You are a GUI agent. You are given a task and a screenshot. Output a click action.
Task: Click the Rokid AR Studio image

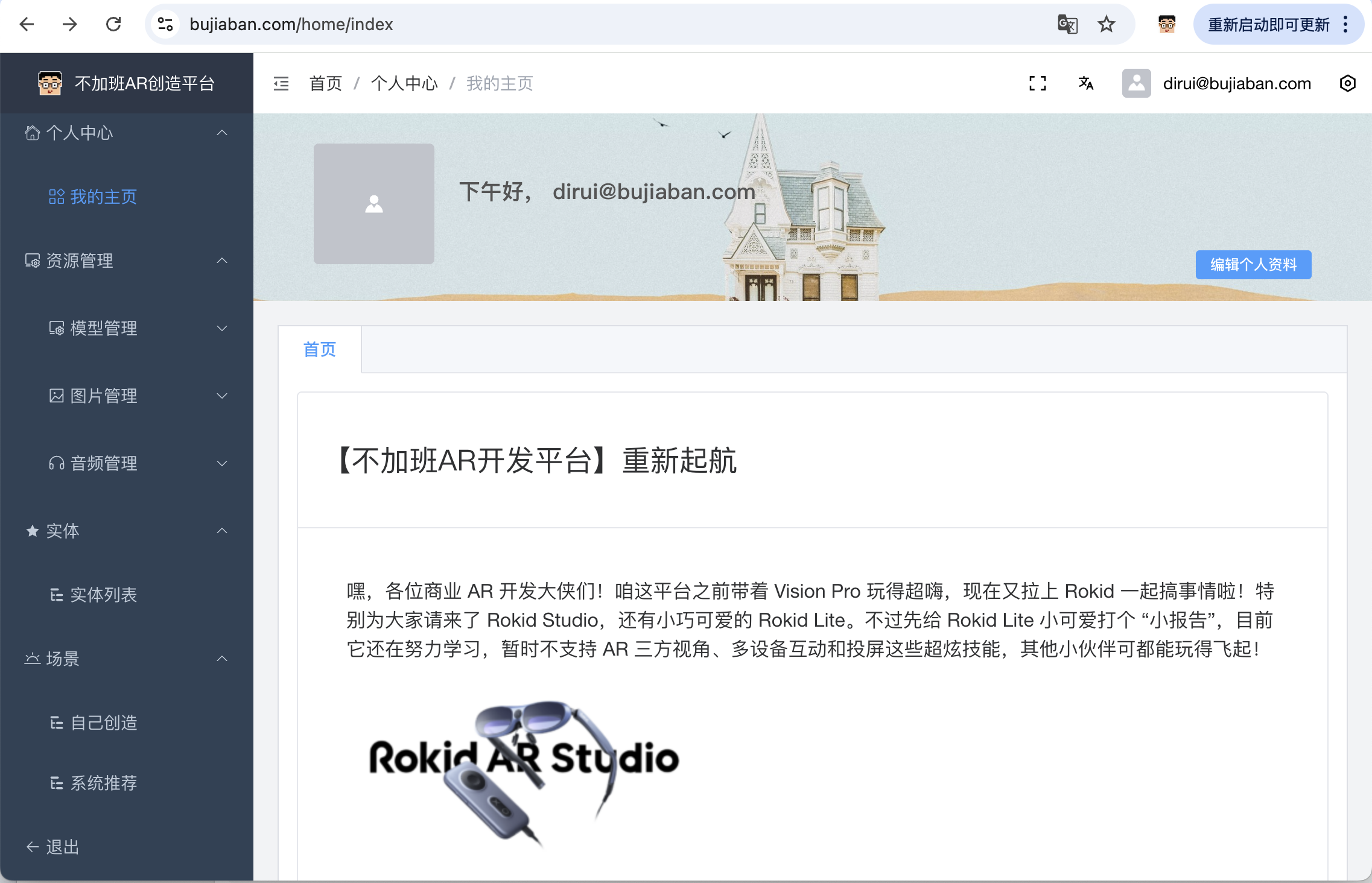[524, 774]
